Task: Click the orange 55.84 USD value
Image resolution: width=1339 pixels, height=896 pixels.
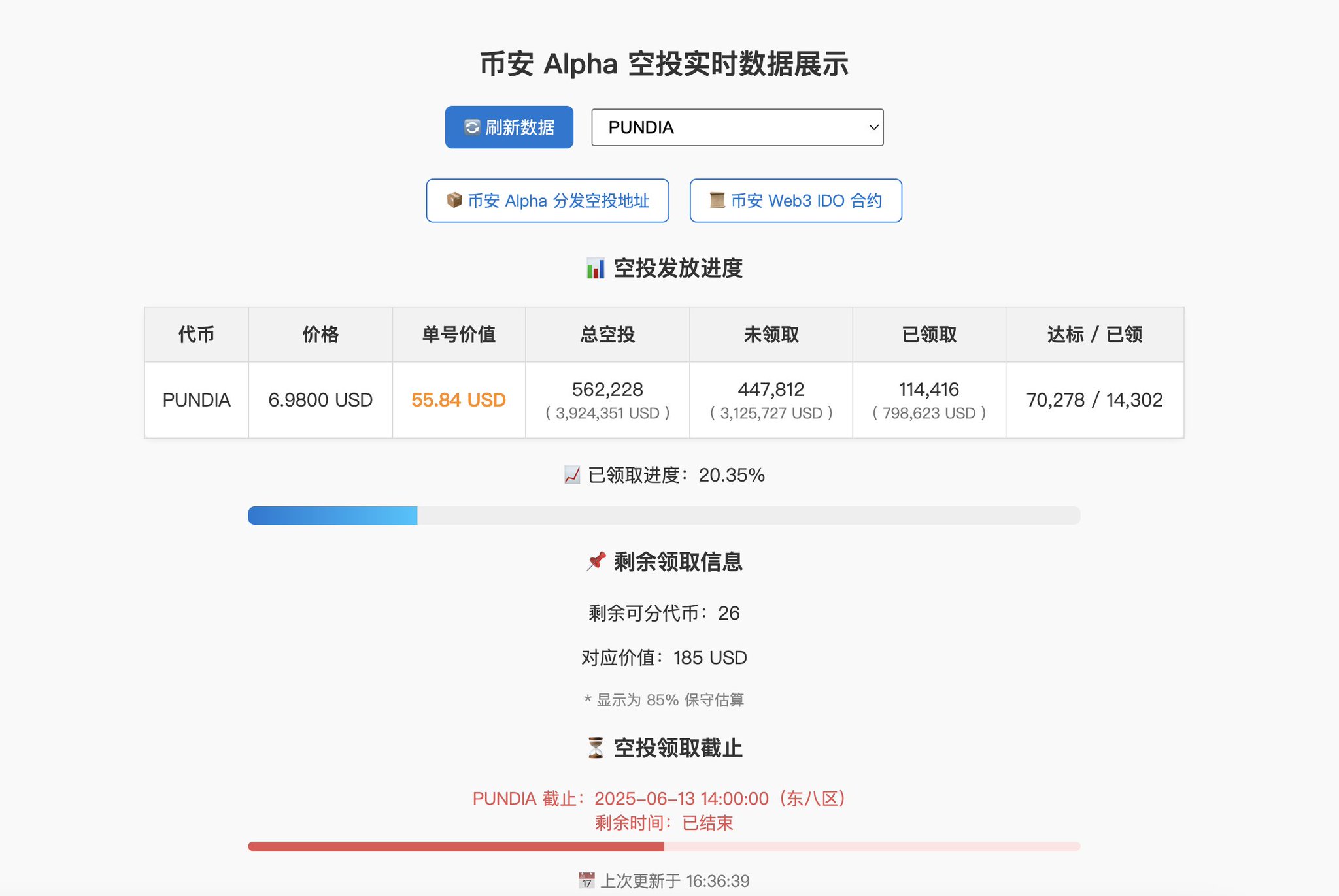Action: [x=458, y=400]
